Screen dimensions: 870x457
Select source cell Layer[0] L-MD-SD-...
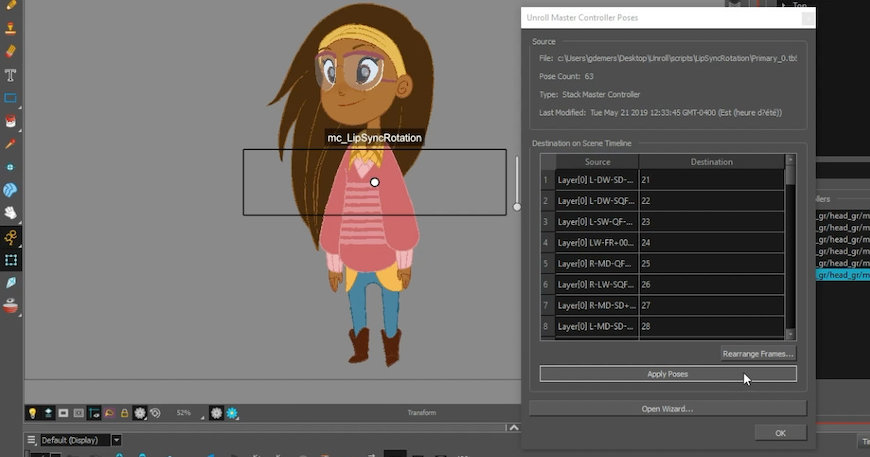click(x=597, y=326)
